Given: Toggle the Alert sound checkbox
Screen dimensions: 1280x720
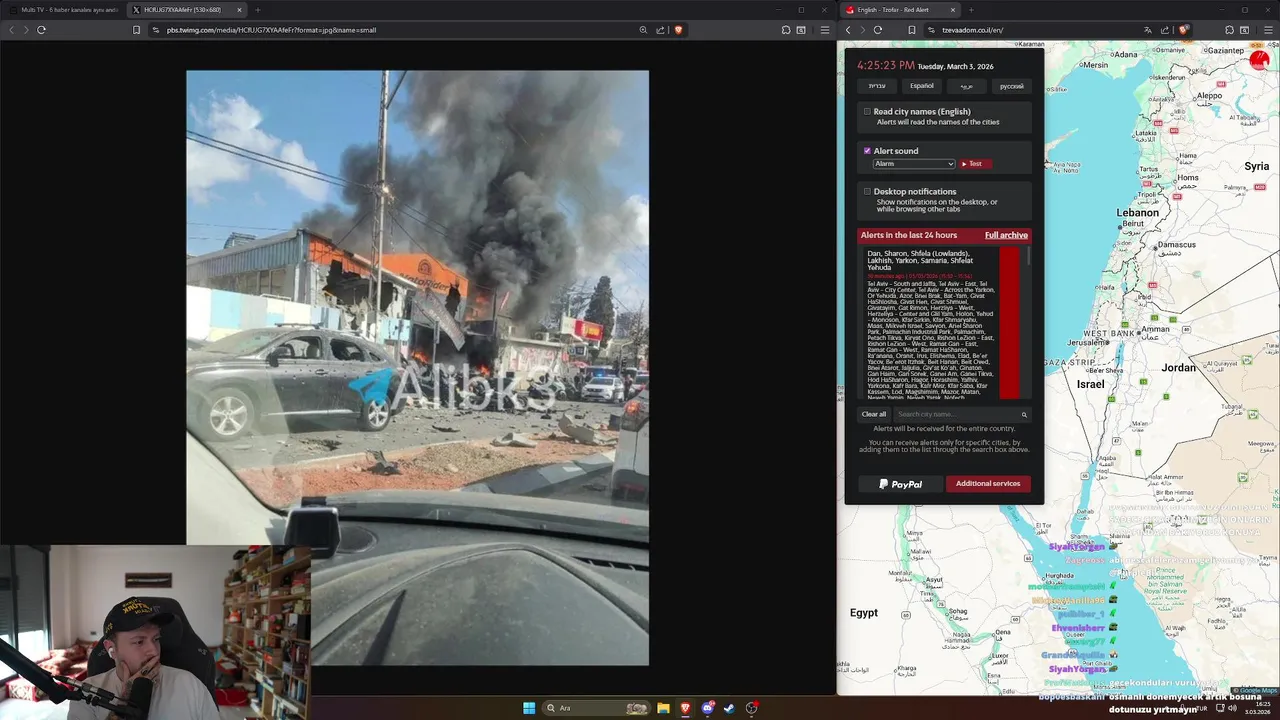Looking at the screenshot, I should pos(867,151).
